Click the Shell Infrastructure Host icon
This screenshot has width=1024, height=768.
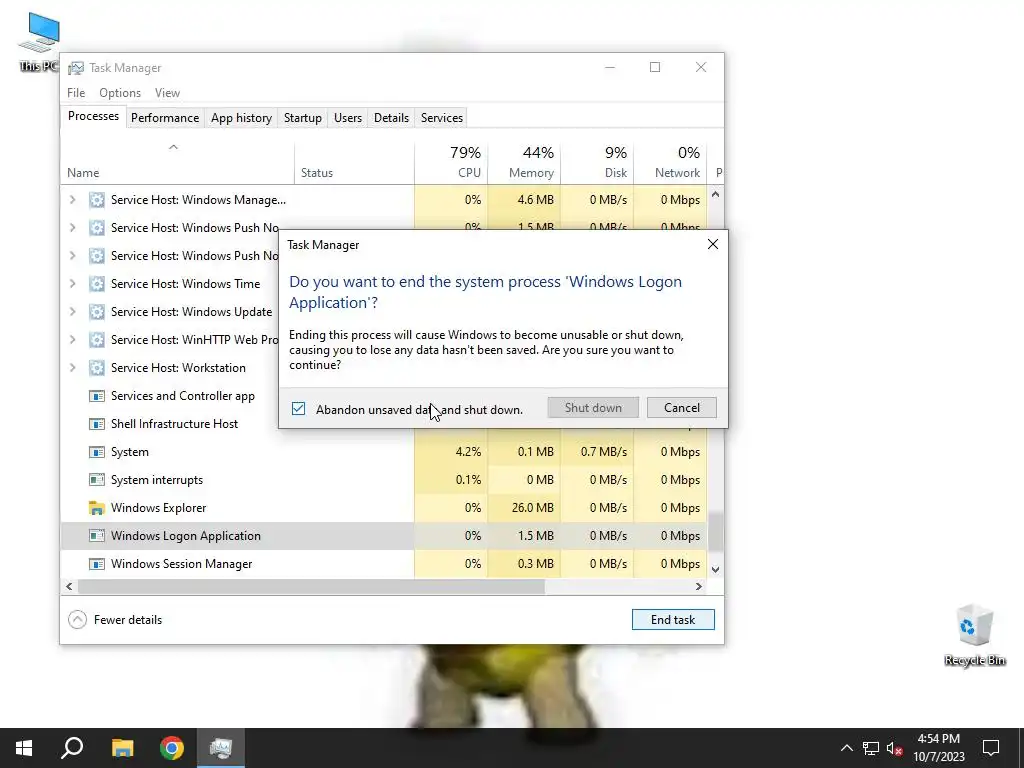pos(97,424)
